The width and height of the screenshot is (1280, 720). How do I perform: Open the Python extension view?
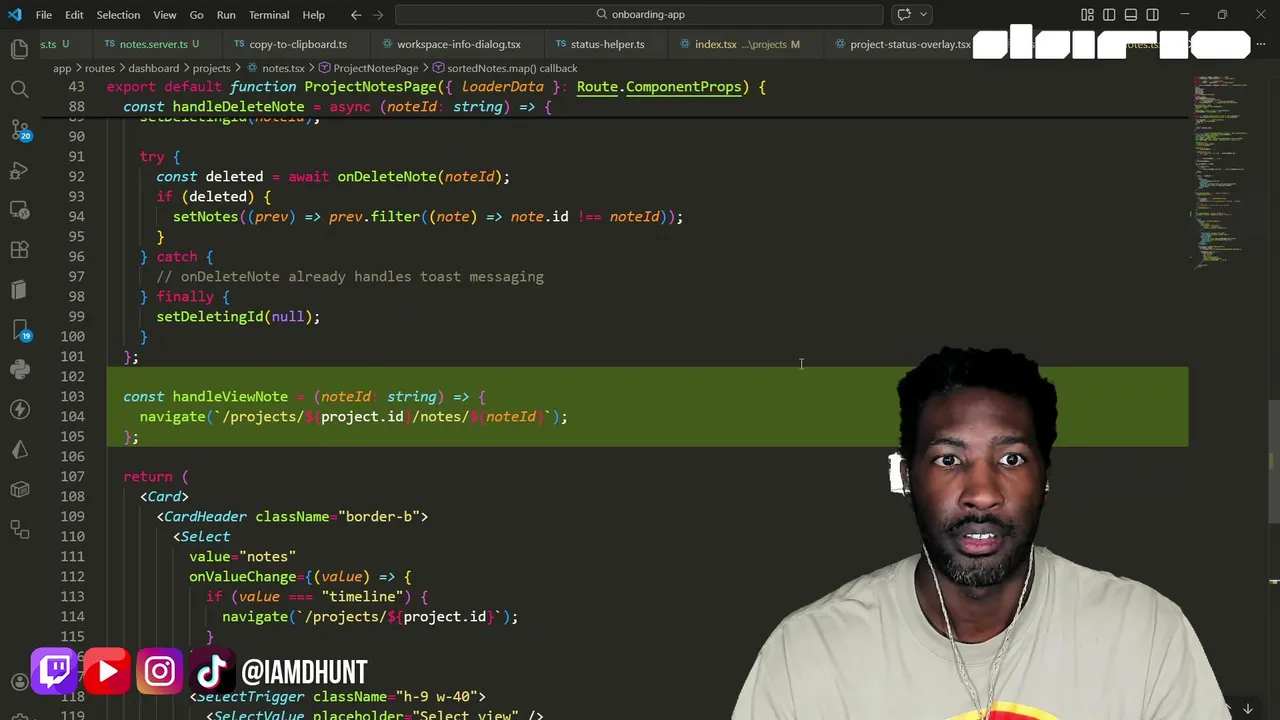(x=19, y=370)
